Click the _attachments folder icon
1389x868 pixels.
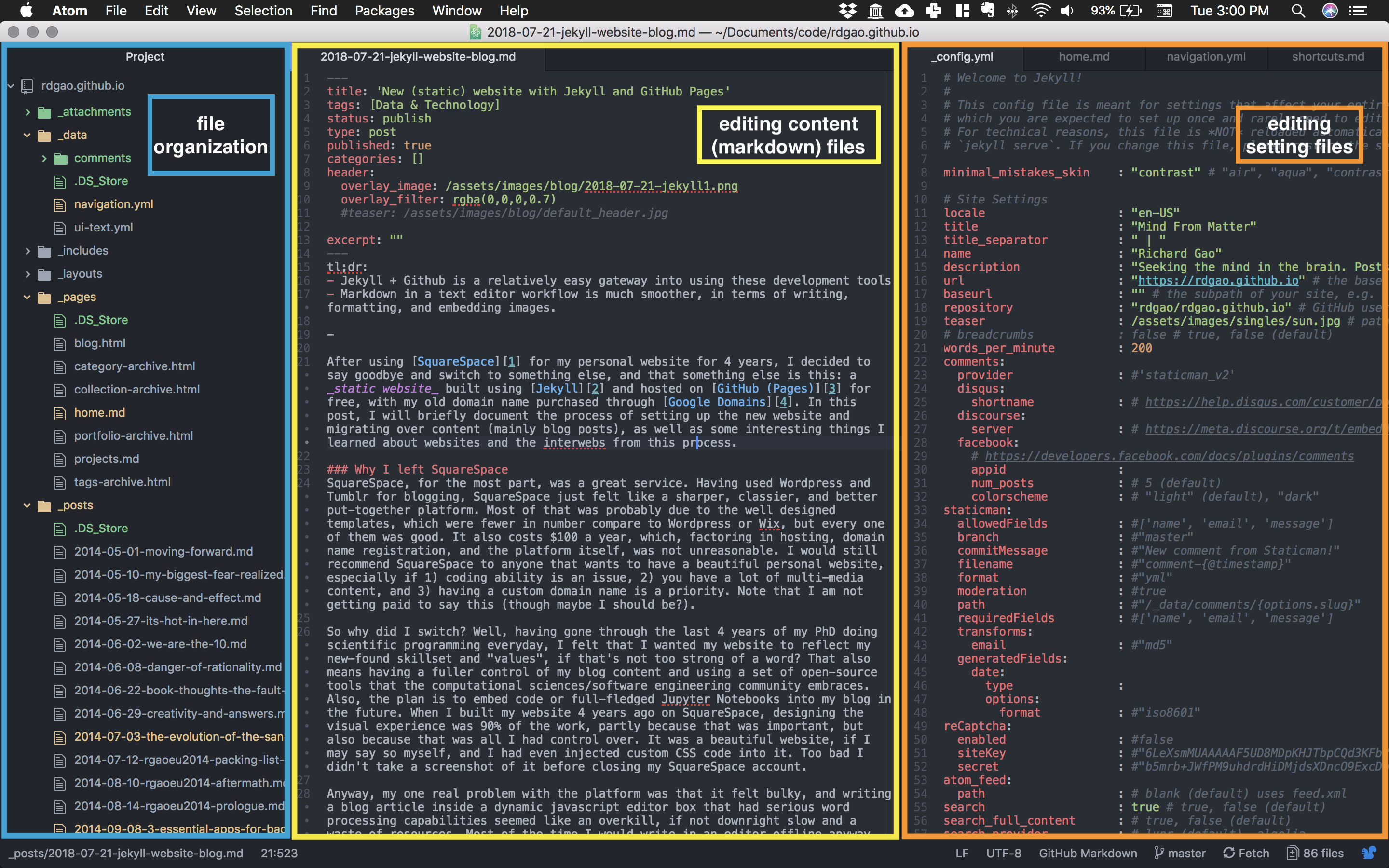point(44,112)
